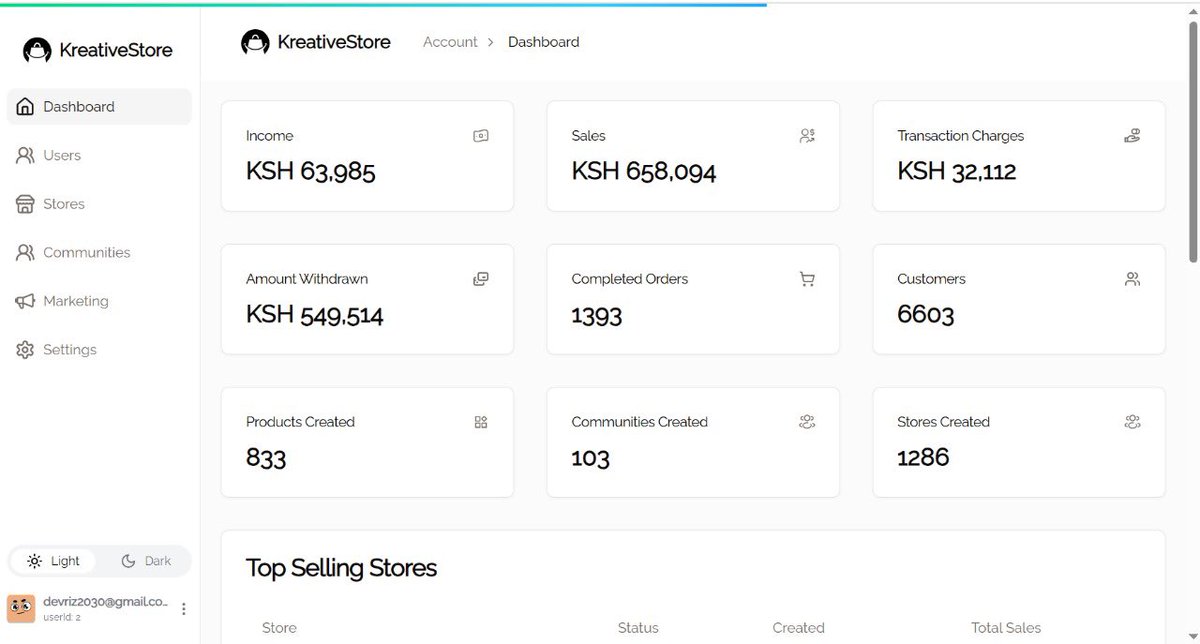1200x644 pixels.
Task: Switch theme to Dark mode
Action: tap(146, 561)
